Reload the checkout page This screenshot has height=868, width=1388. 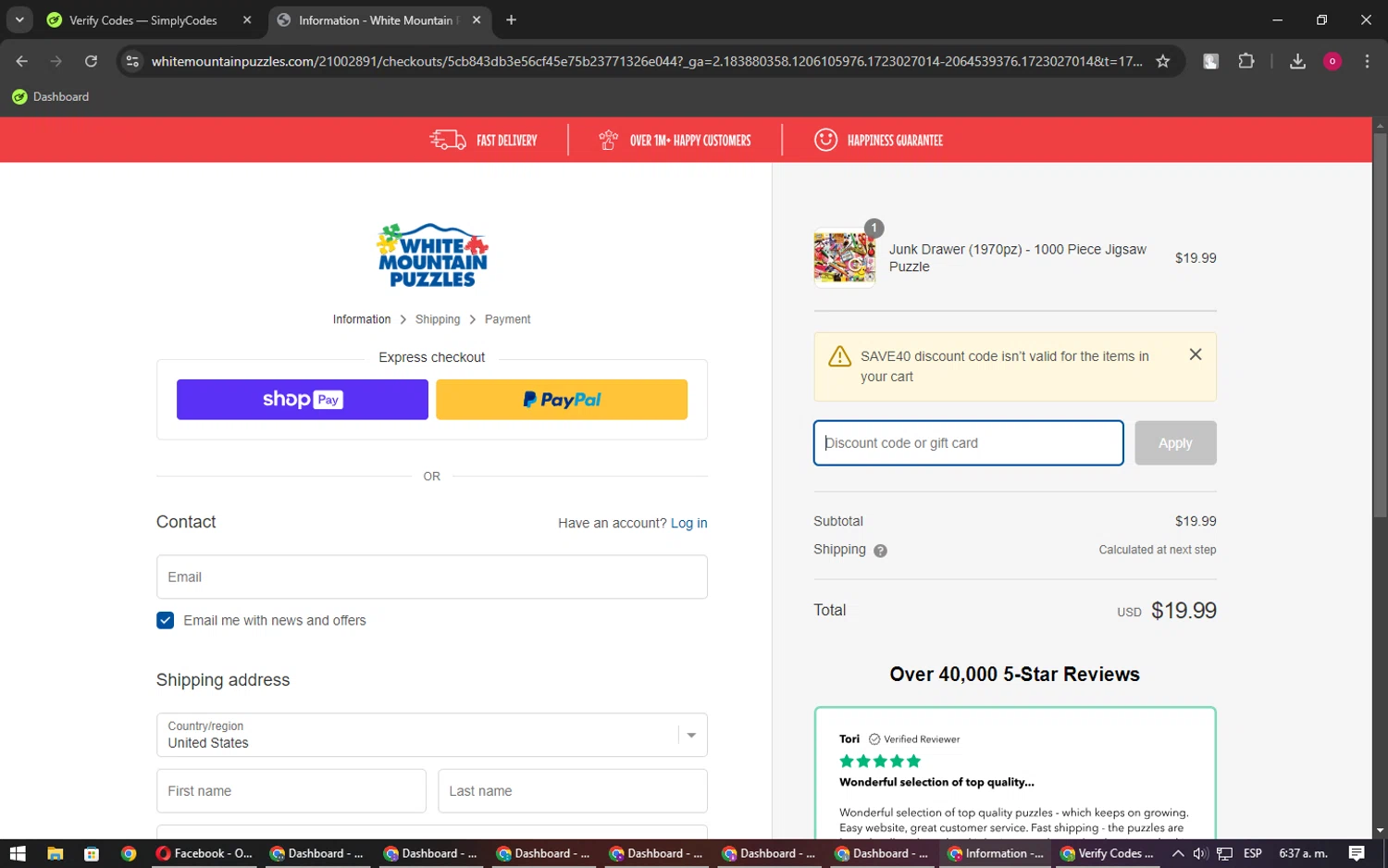point(91,61)
